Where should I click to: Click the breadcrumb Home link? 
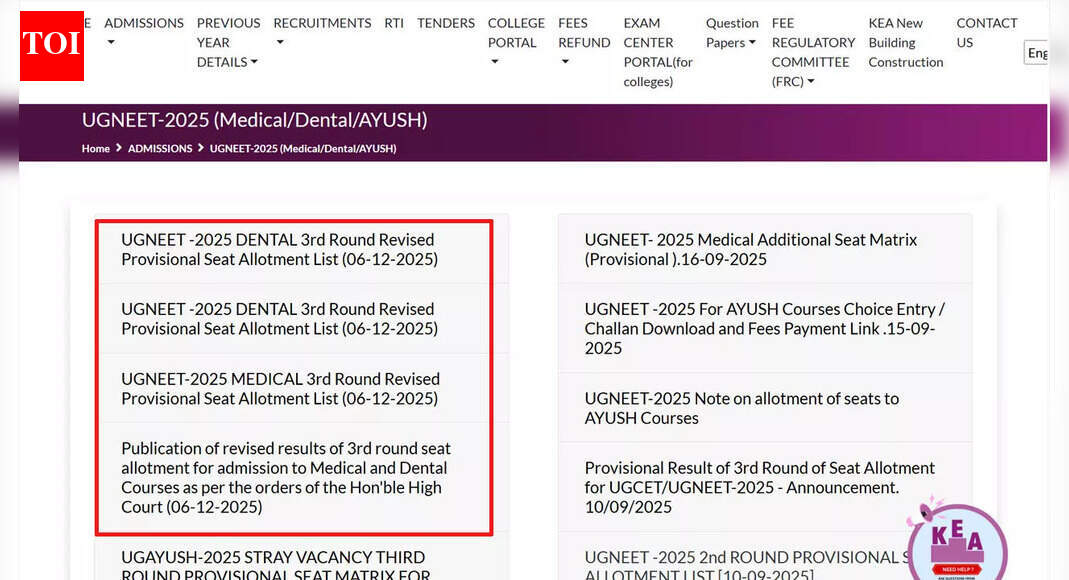point(95,148)
